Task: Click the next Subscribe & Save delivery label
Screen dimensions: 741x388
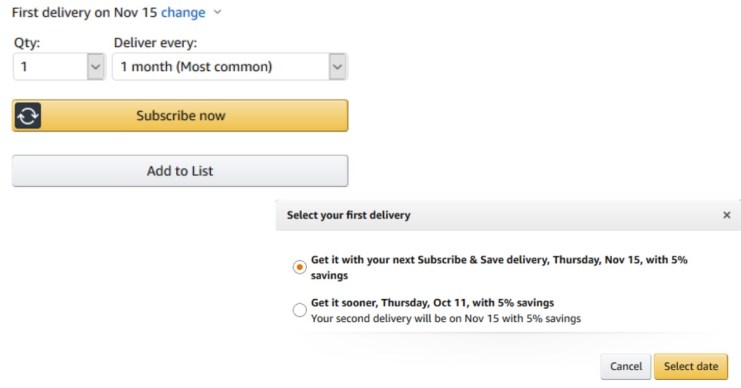Action: pyautogui.click(x=499, y=267)
